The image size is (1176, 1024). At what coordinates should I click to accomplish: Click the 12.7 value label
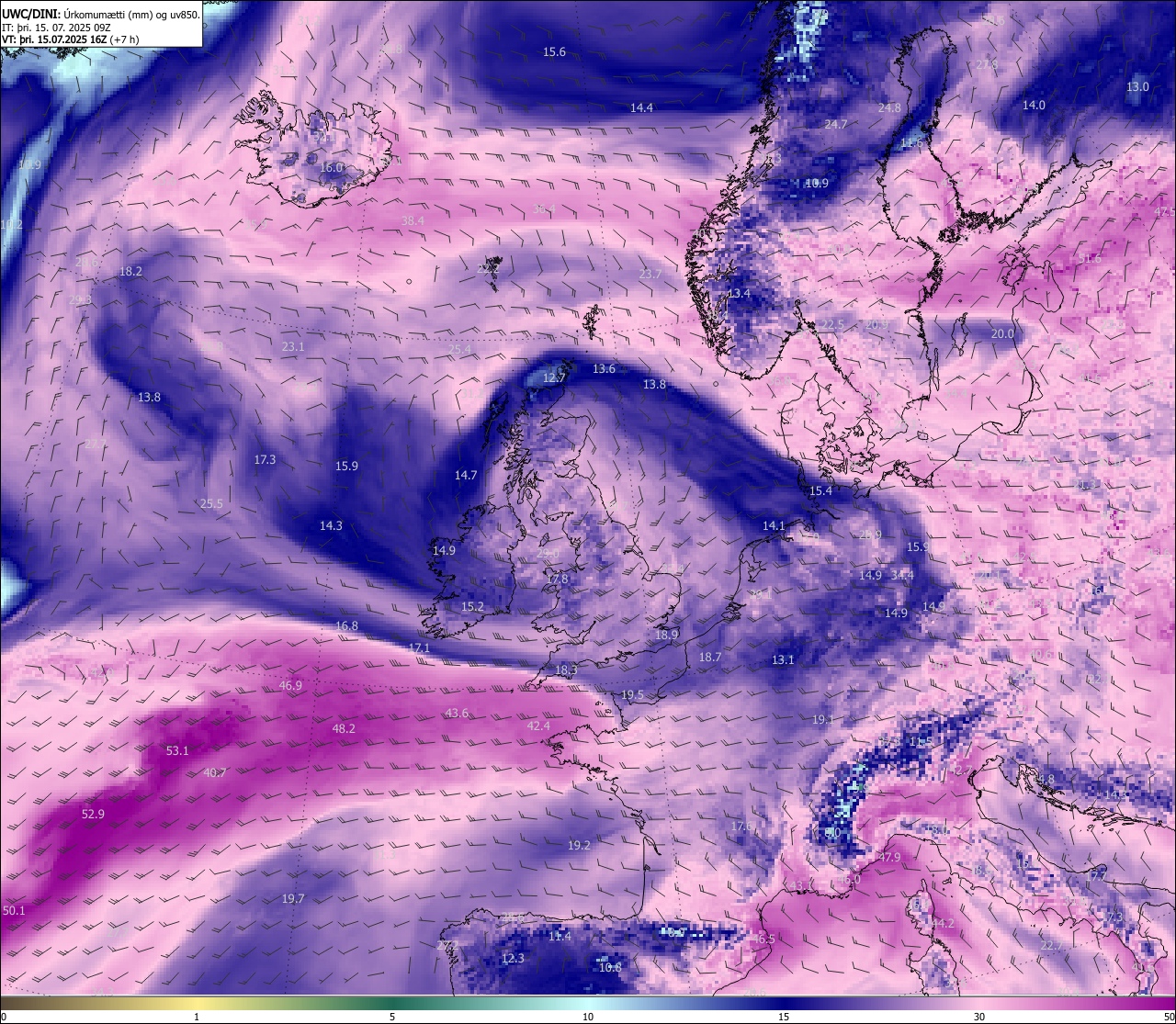554,377
